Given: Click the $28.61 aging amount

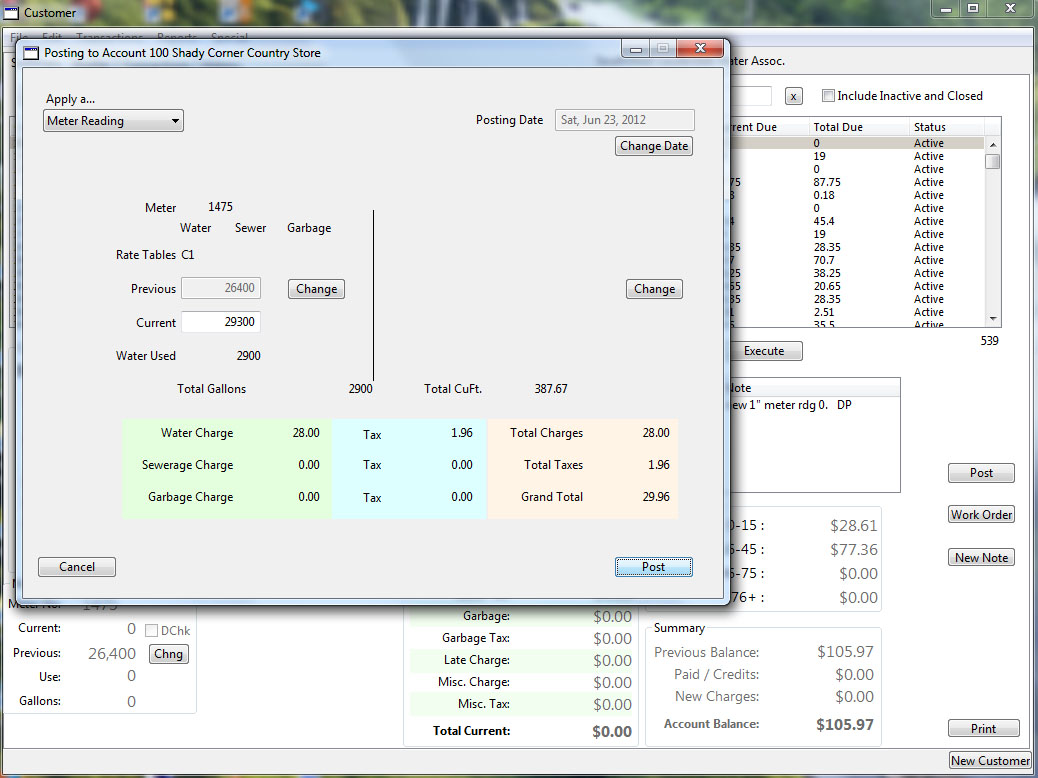Looking at the screenshot, I should click(x=854, y=526).
